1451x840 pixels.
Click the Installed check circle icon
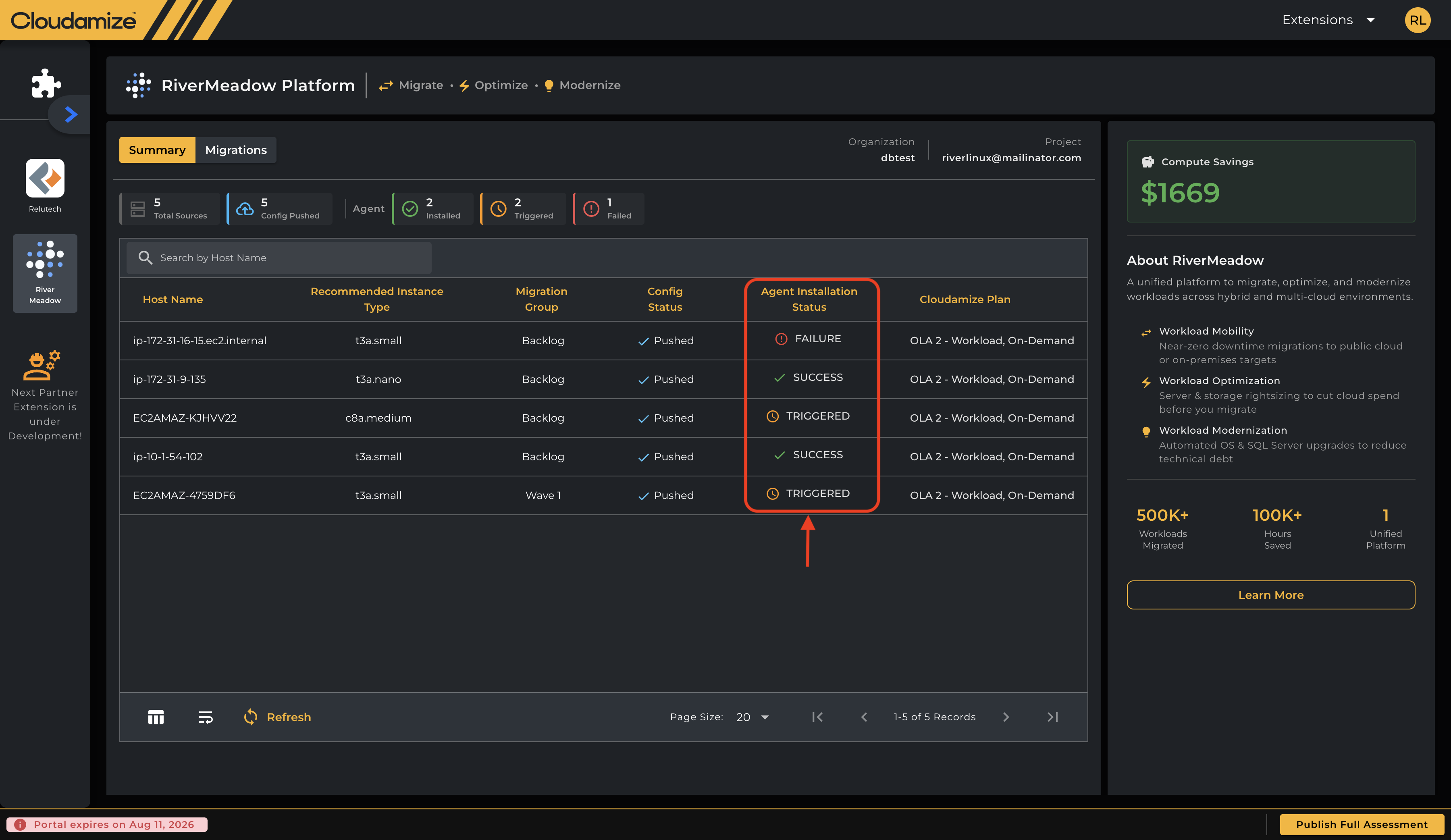(x=410, y=209)
